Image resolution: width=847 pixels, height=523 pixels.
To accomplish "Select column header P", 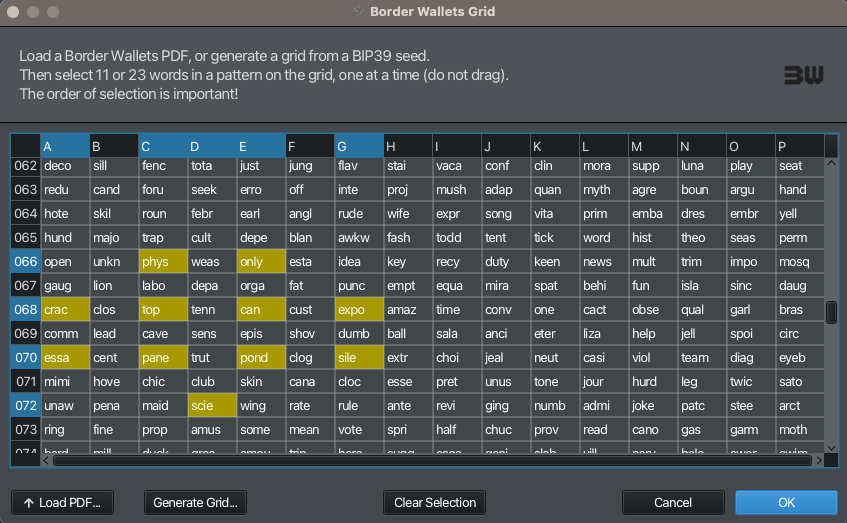I will point(799,146).
